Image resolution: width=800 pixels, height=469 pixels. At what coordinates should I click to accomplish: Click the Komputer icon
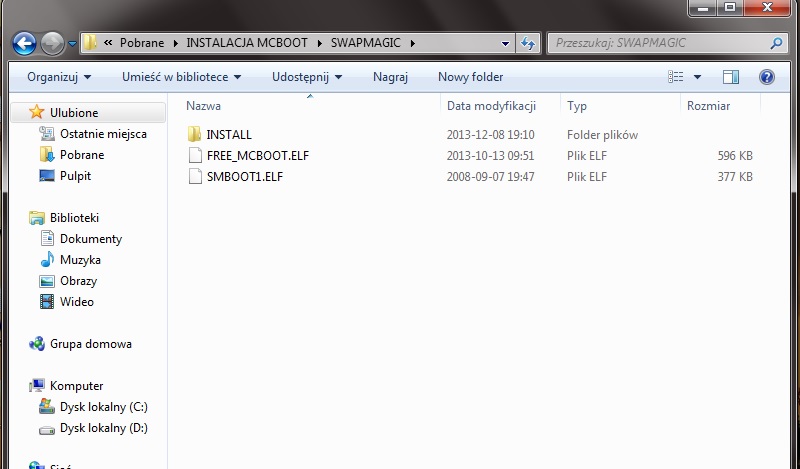click(x=37, y=385)
